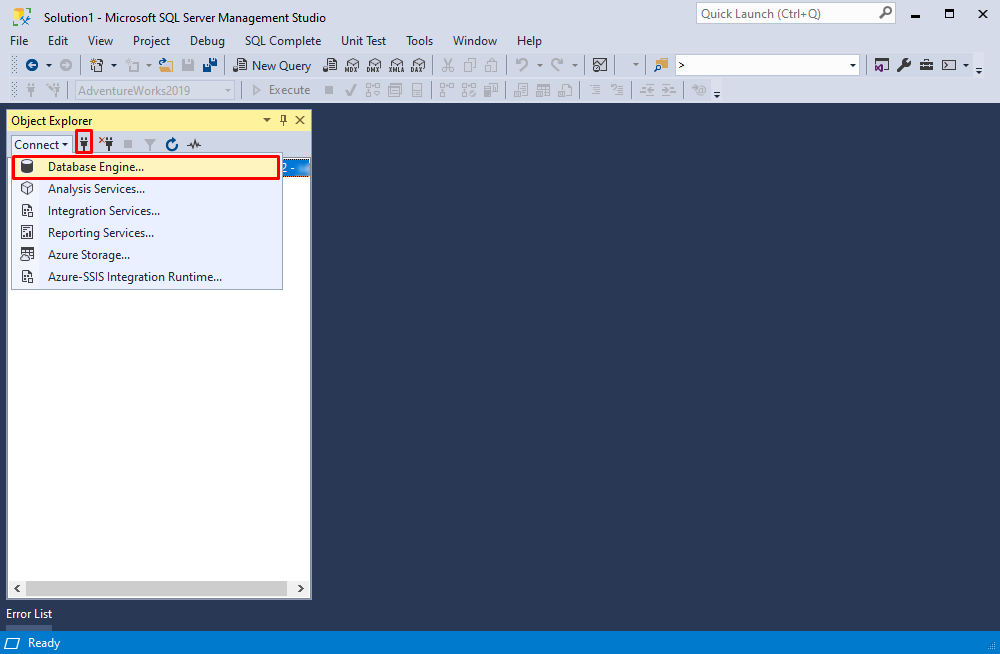Click the Ready status bar text
1000x654 pixels.
click(44, 643)
